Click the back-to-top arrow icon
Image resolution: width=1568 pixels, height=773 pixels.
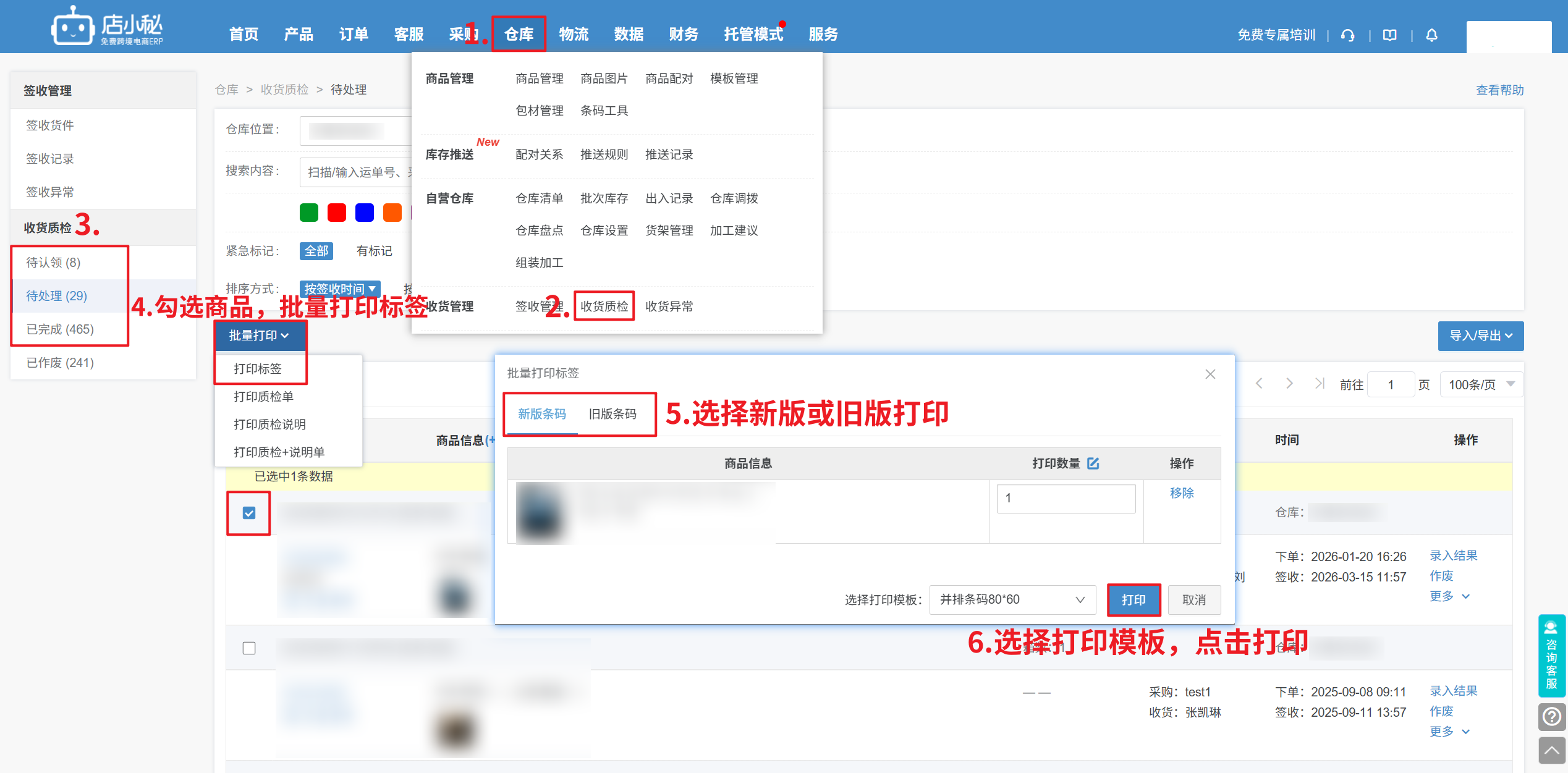pos(1551,751)
